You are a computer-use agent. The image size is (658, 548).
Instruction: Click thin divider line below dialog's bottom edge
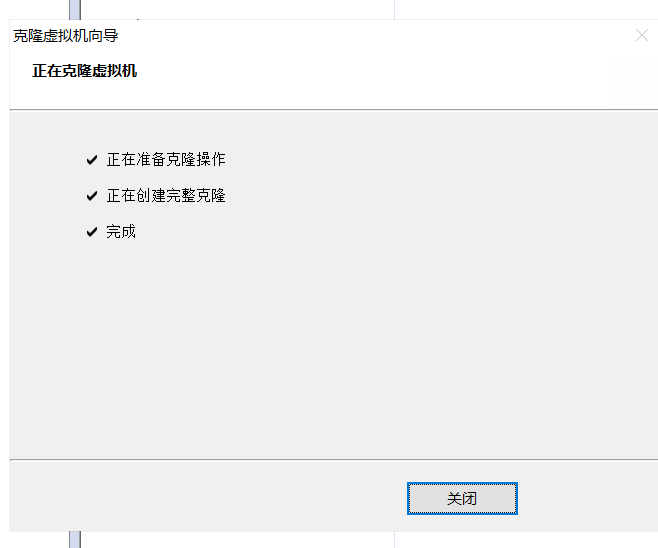pos(394,540)
